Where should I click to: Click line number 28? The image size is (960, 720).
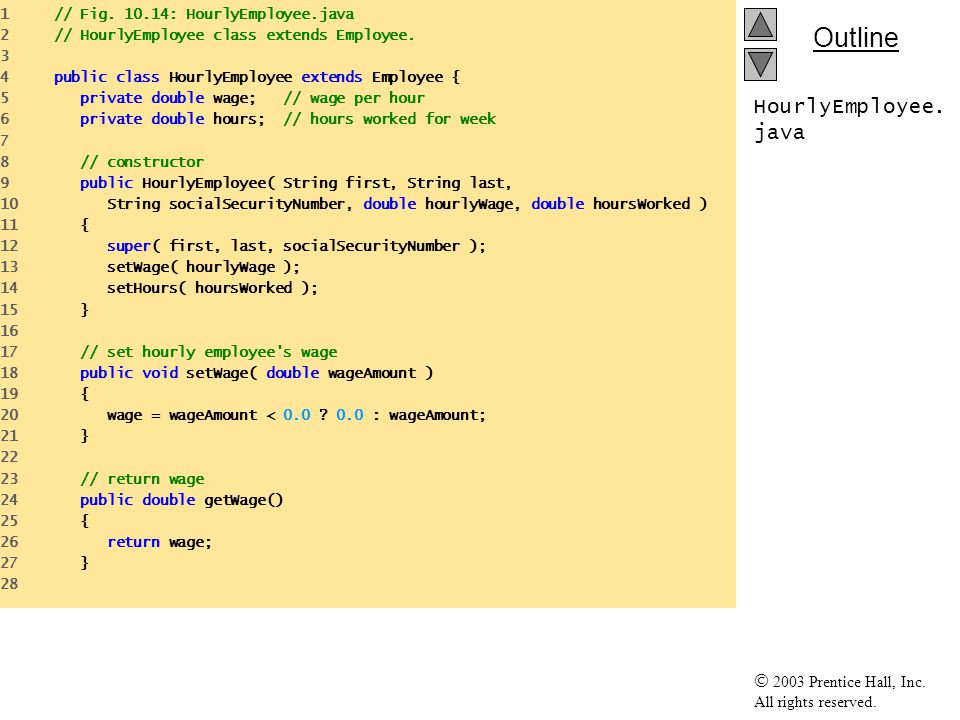9,583
